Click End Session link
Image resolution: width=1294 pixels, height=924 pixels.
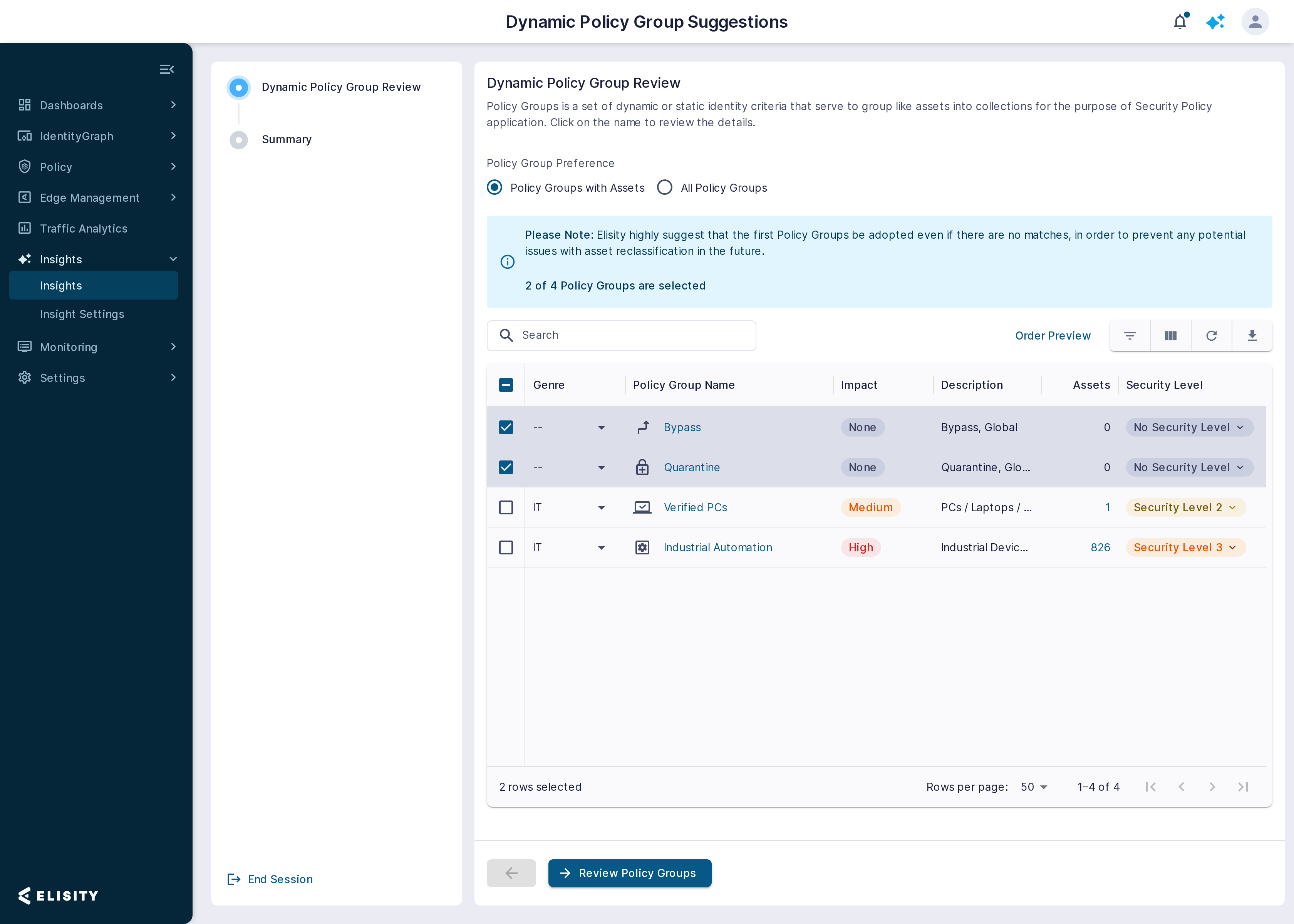[x=270, y=879]
